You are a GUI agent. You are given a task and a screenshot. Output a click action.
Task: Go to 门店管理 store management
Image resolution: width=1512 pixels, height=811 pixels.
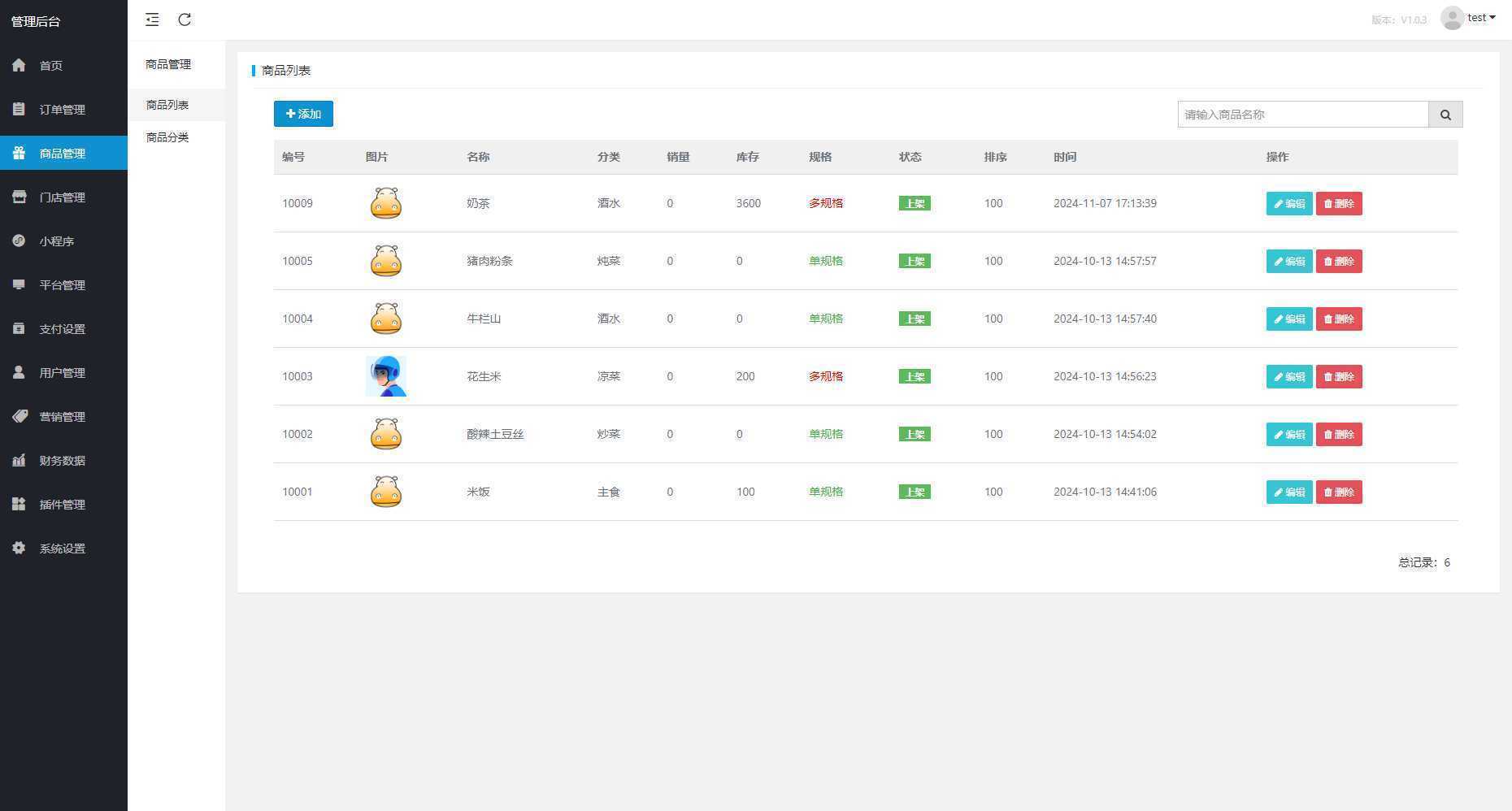[x=63, y=197]
